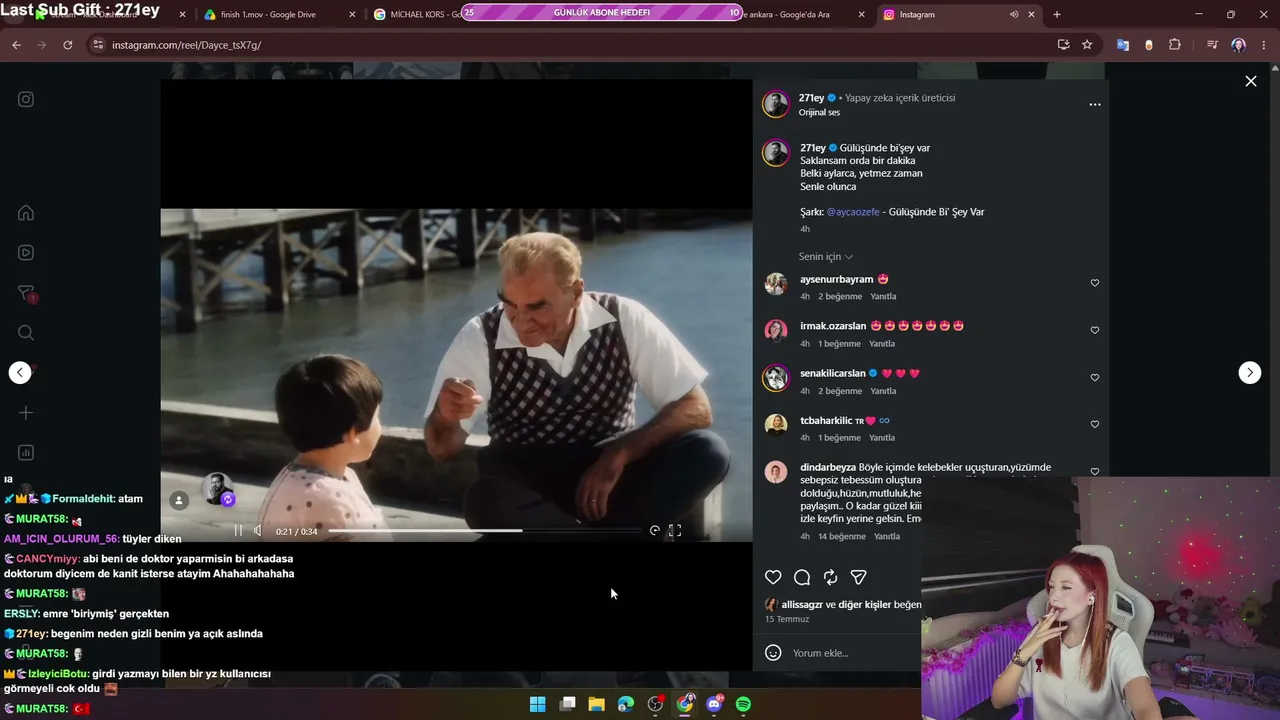Open the Chrome profile avatar menu
Screen dimensions: 1280x720
click(x=1239, y=45)
